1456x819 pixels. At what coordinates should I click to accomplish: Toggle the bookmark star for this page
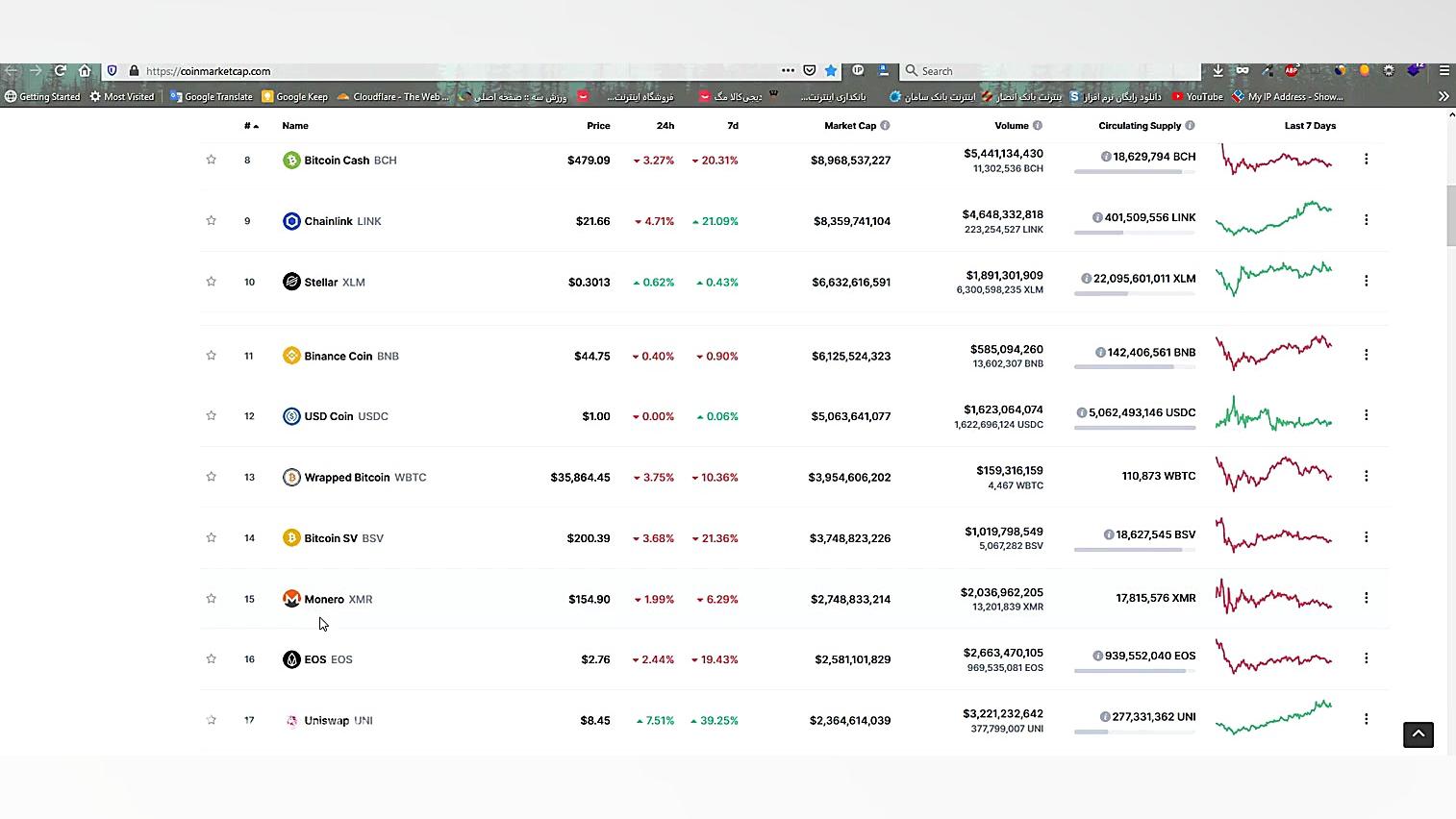tap(831, 70)
